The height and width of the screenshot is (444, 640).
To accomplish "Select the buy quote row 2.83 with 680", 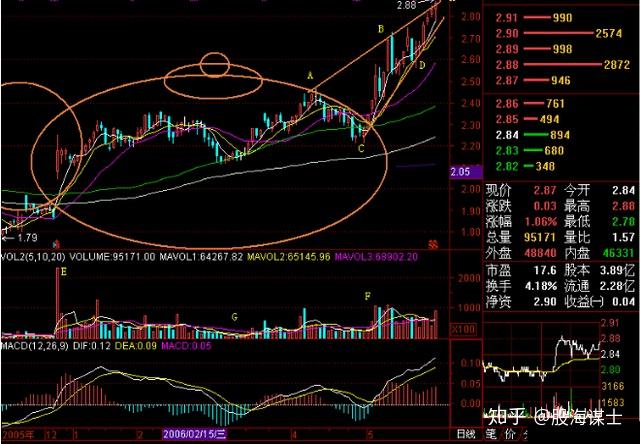I will click(530, 151).
